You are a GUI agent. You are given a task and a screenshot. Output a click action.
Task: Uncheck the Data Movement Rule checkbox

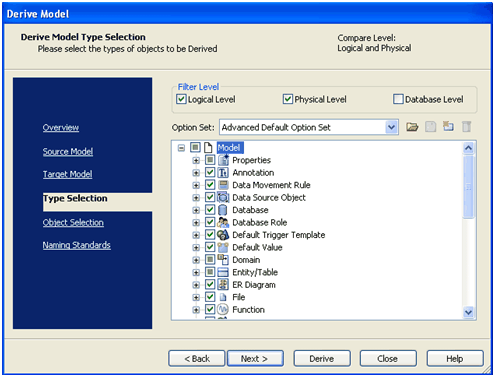pyautogui.click(x=210, y=185)
